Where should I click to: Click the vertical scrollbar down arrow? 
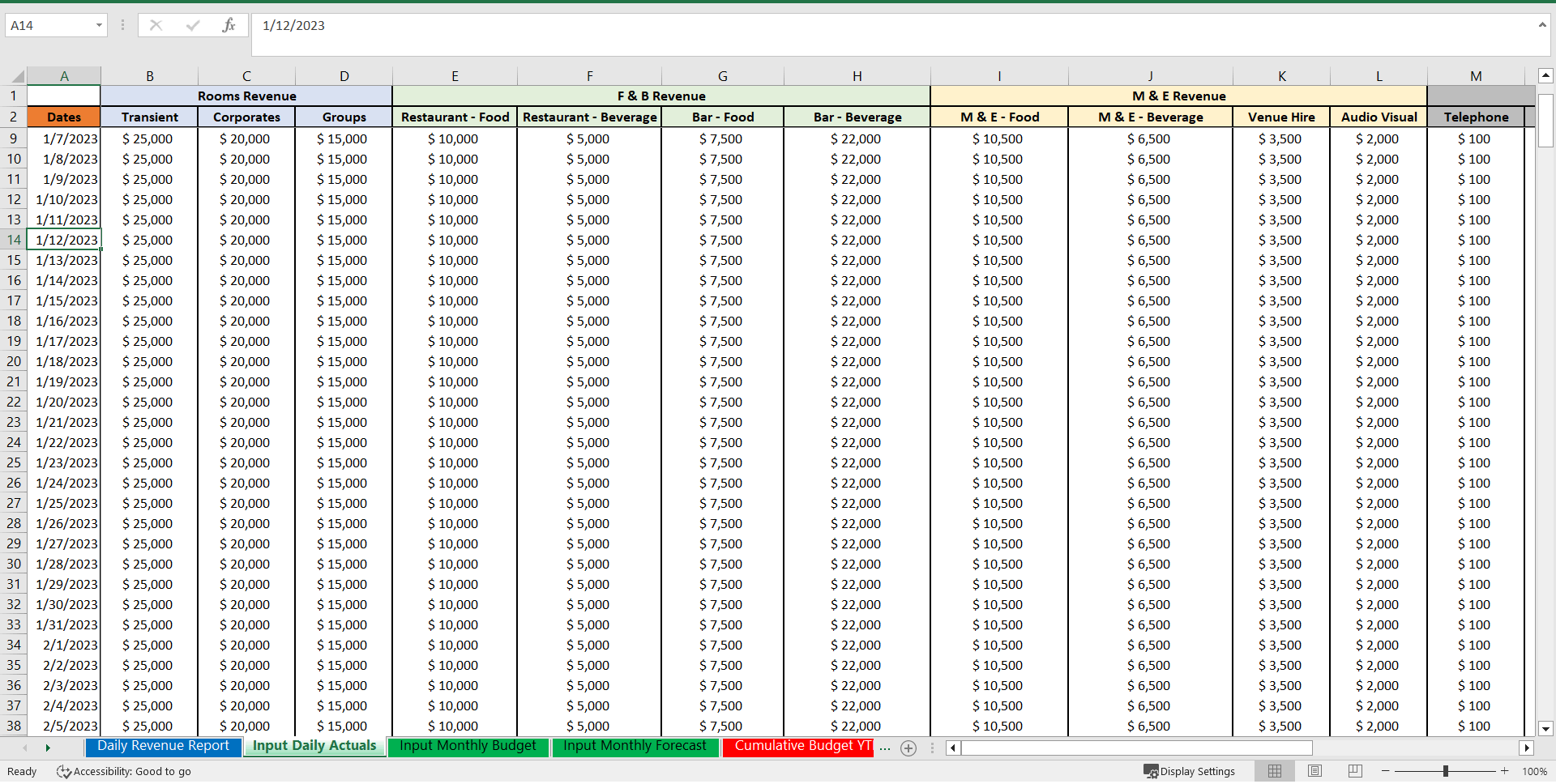1545,728
